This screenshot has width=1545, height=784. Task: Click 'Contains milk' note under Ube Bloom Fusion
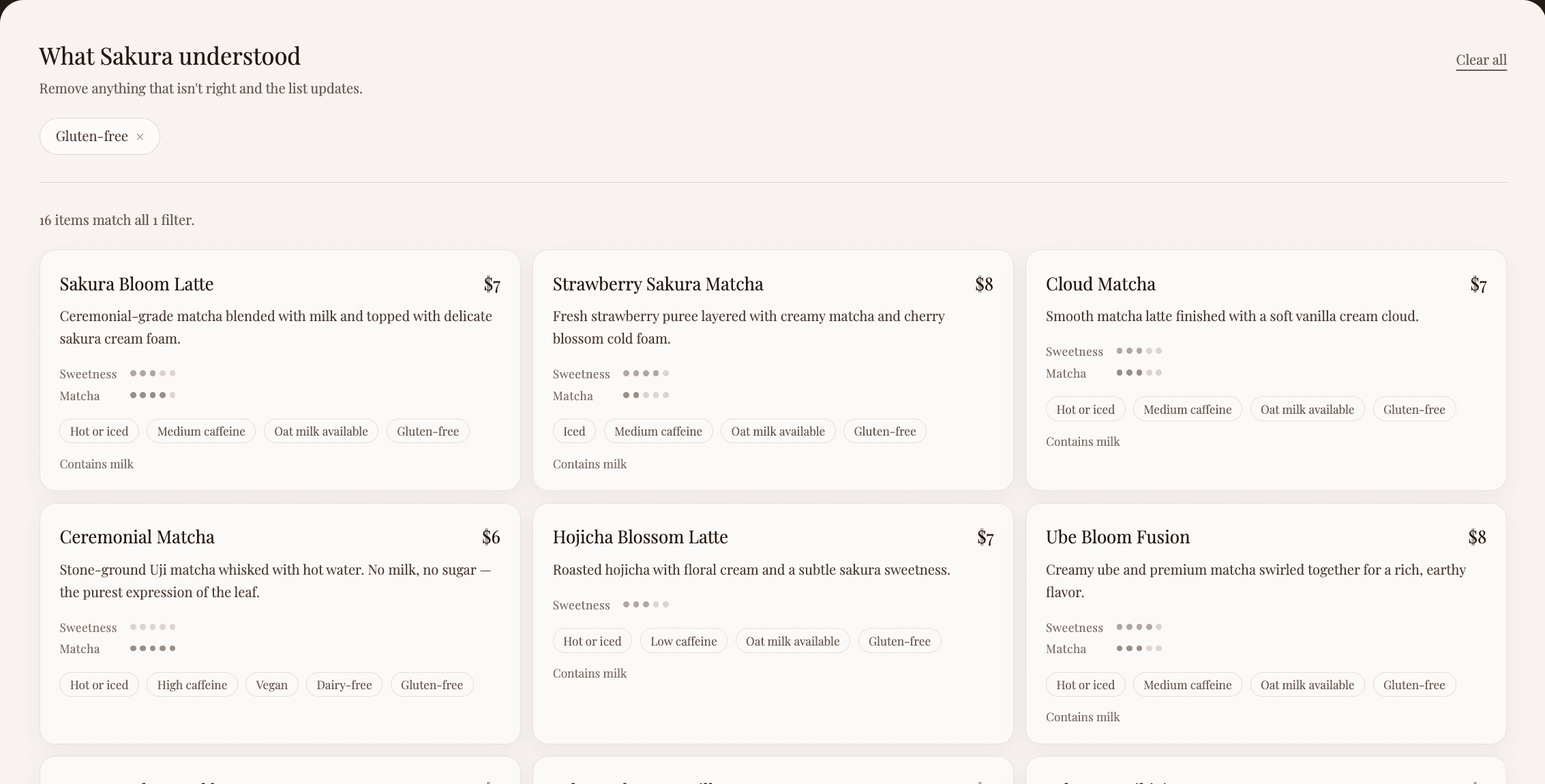(1083, 717)
